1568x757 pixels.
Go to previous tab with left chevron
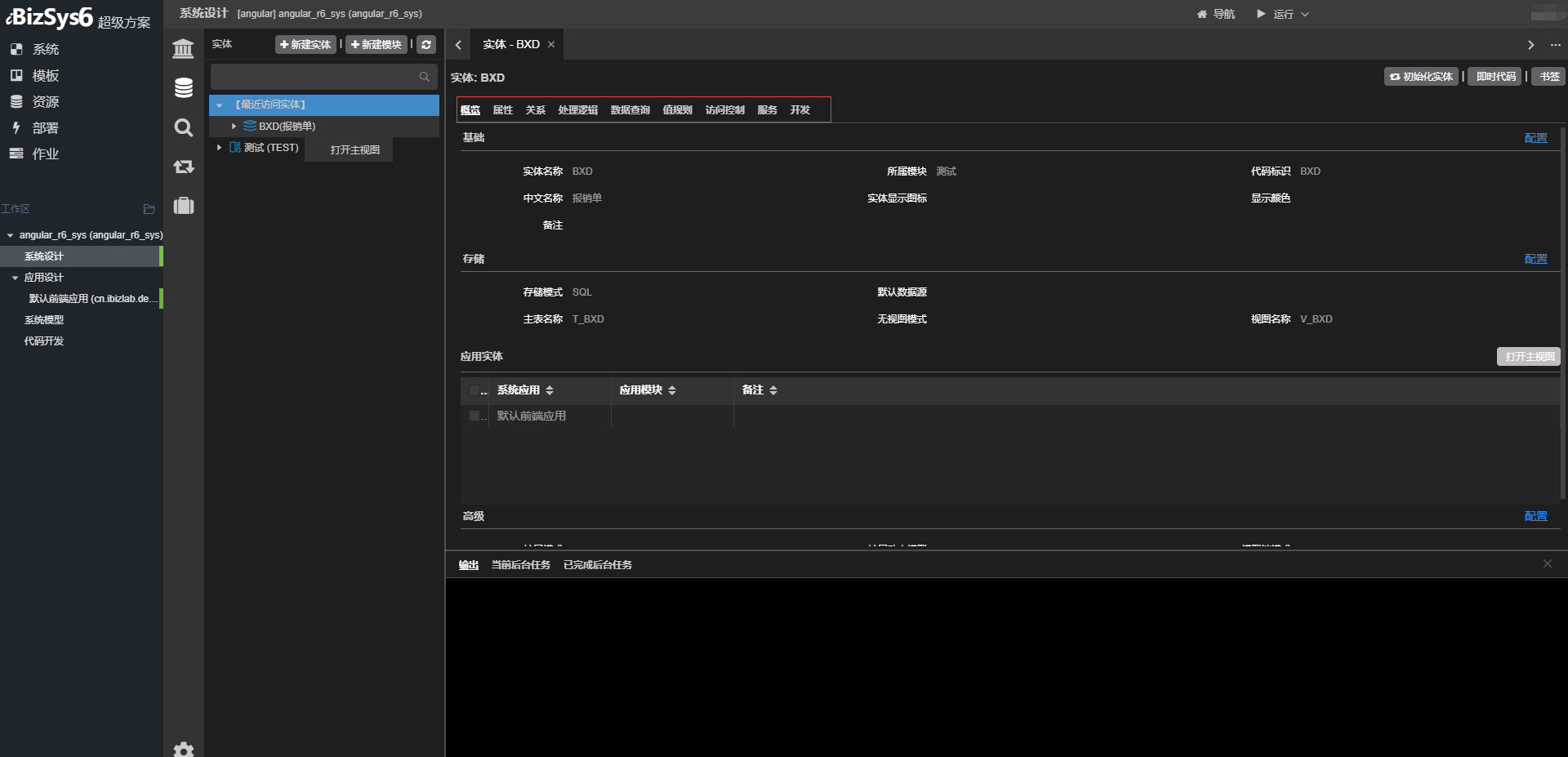(x=458, y=45)
